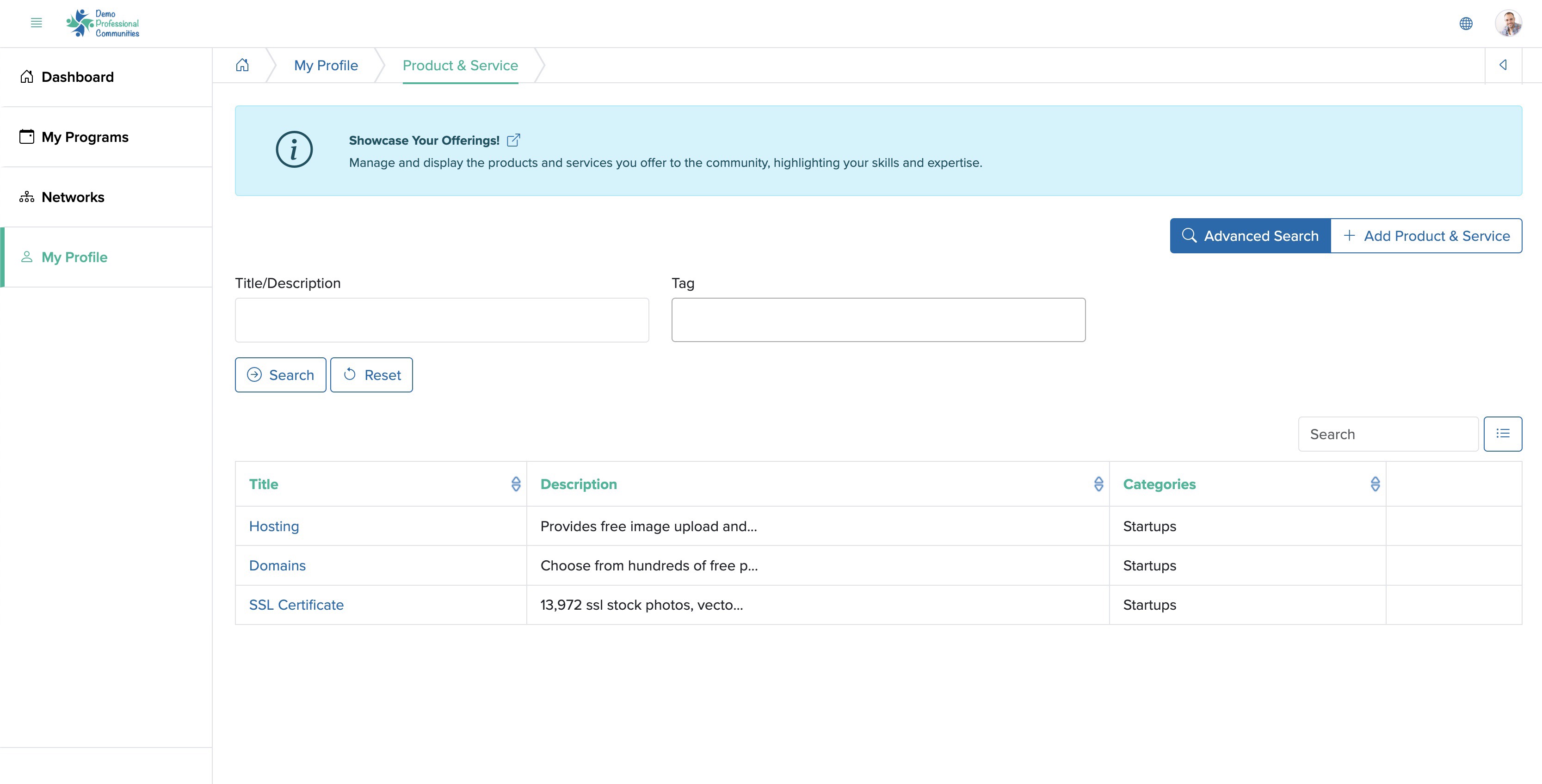Open the user avatar menu
This screenshot has height=784, width=1542.
pyautogui.click(x=1509, y=23)
